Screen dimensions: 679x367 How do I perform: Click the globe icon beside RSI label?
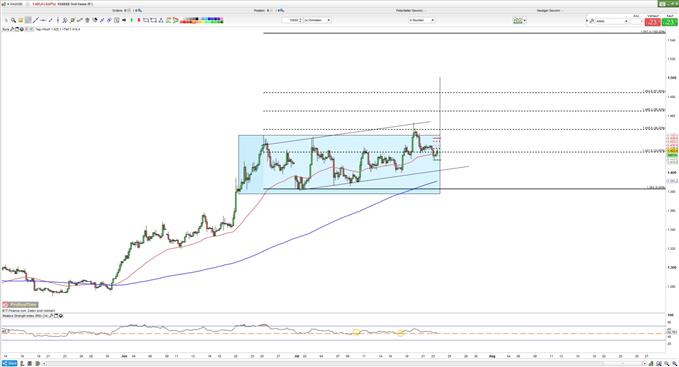61,316
